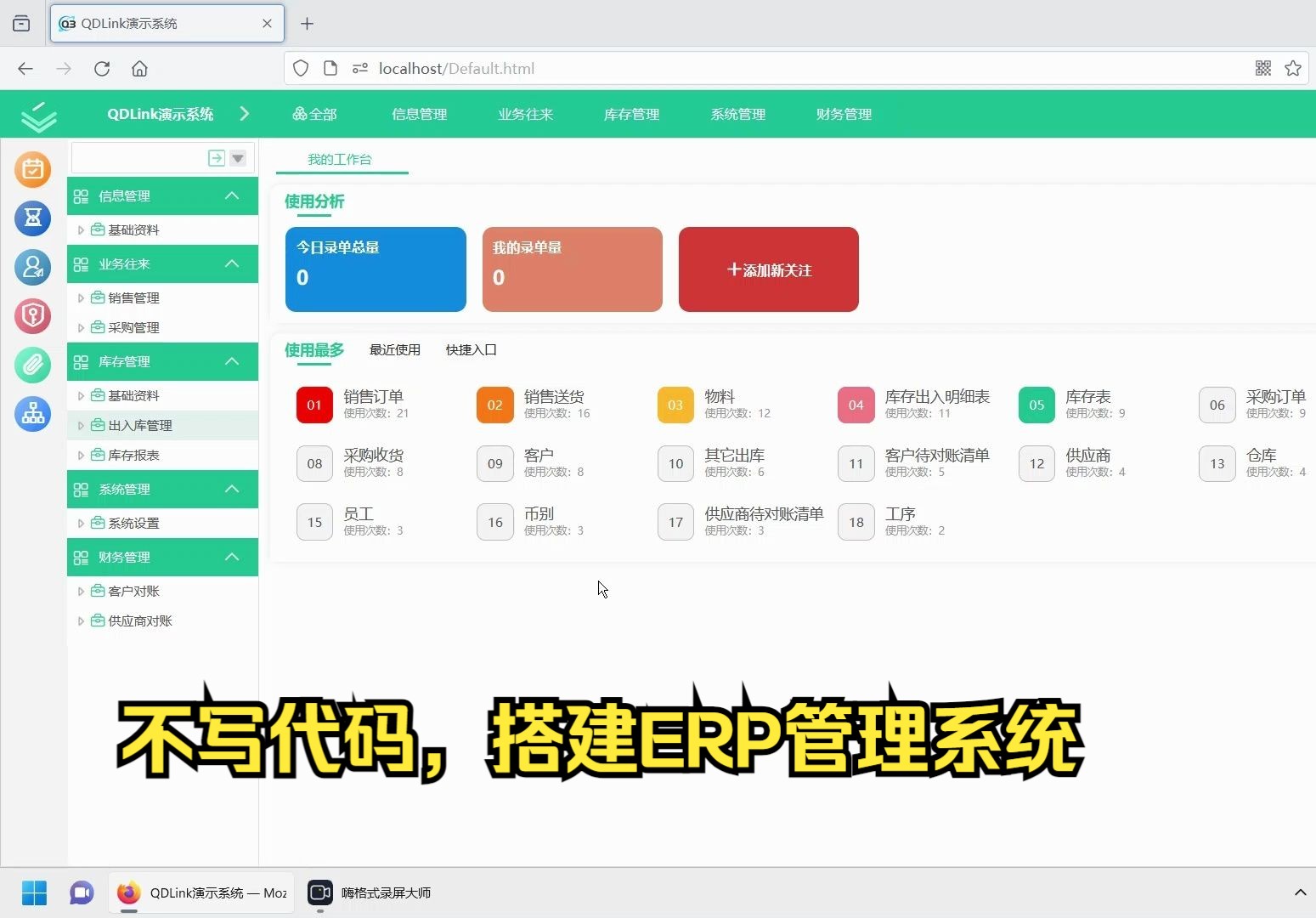Image resolution: width=1316 pixels, height=918 pixels.
Task: Open a new browser tab
Action: coord(308,24)
